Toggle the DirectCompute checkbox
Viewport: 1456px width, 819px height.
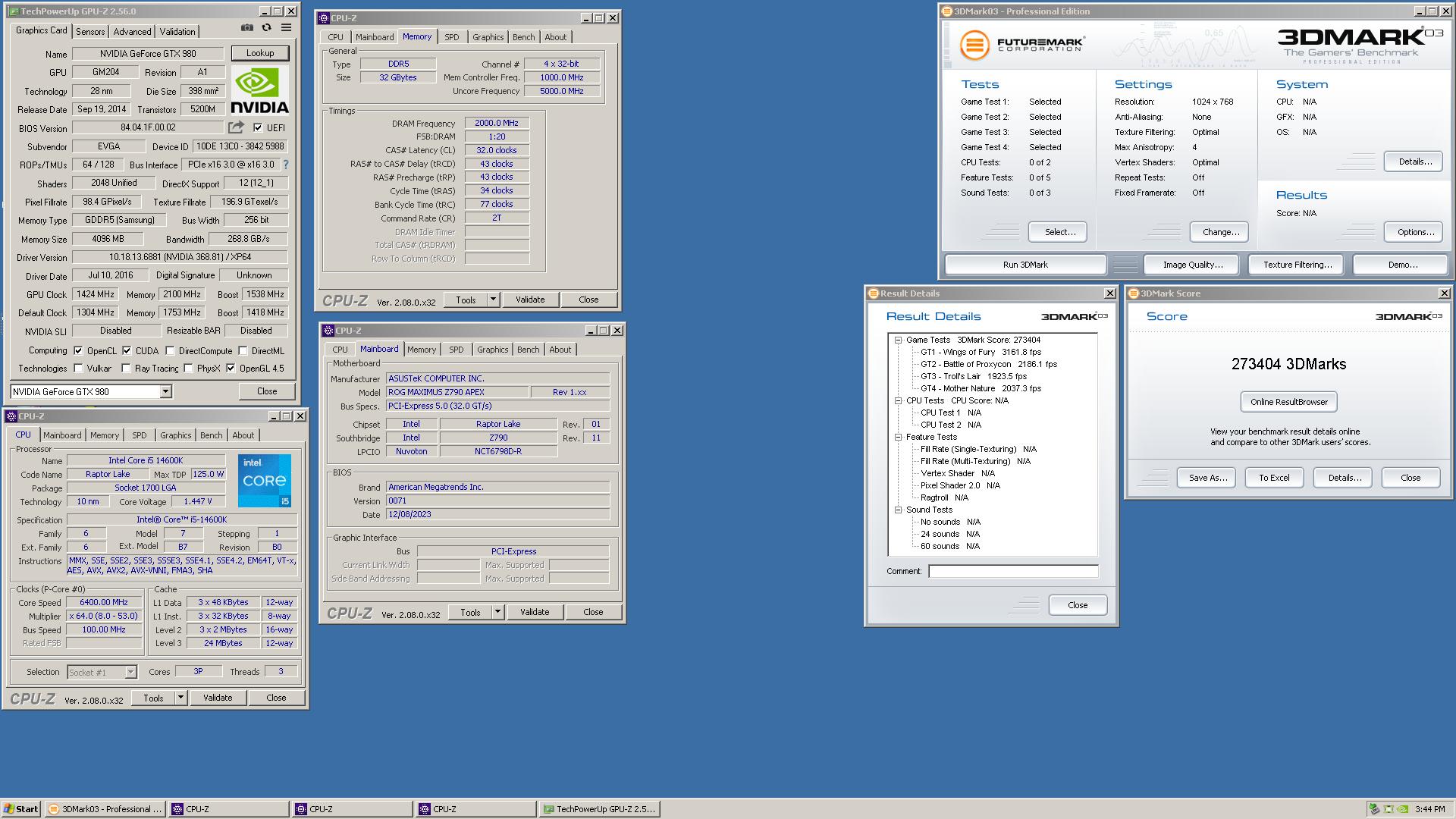point(171,350)
